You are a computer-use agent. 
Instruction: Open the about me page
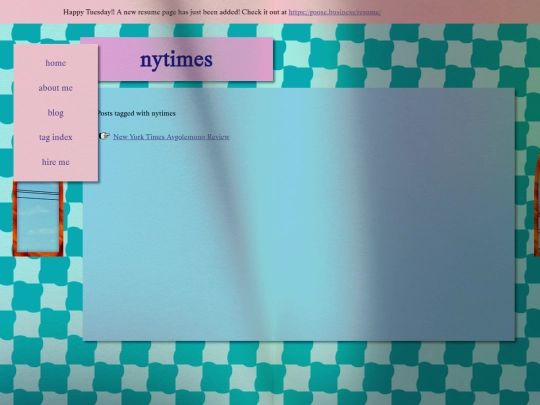point(55,88)
